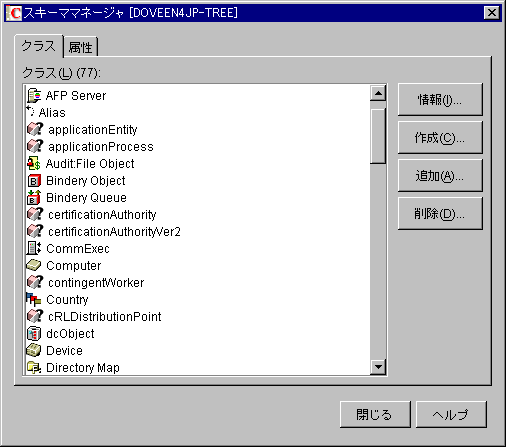Select Directory Map class entry
506x447 pixels.
(83, 368)
